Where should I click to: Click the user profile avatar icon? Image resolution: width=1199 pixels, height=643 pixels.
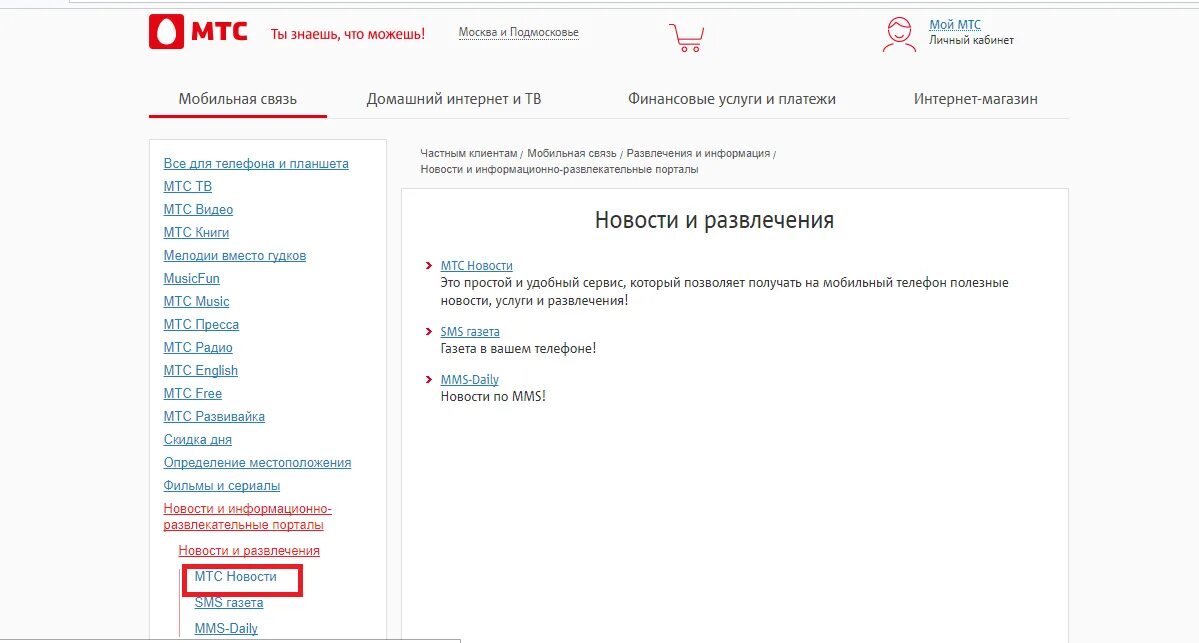click(x=899, y=35)
